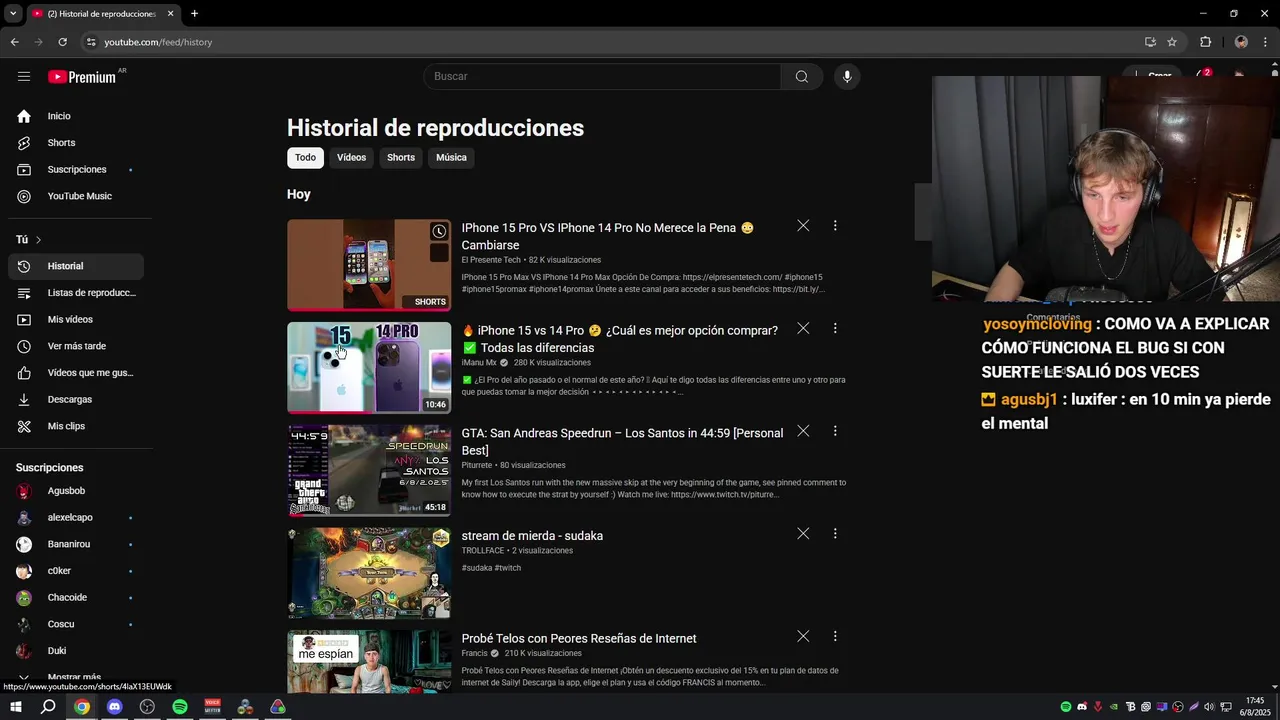The height and width of the screenshot is (720, 1280).
Task: Remove stream de mierda from history
Action: tap(803, 534)
